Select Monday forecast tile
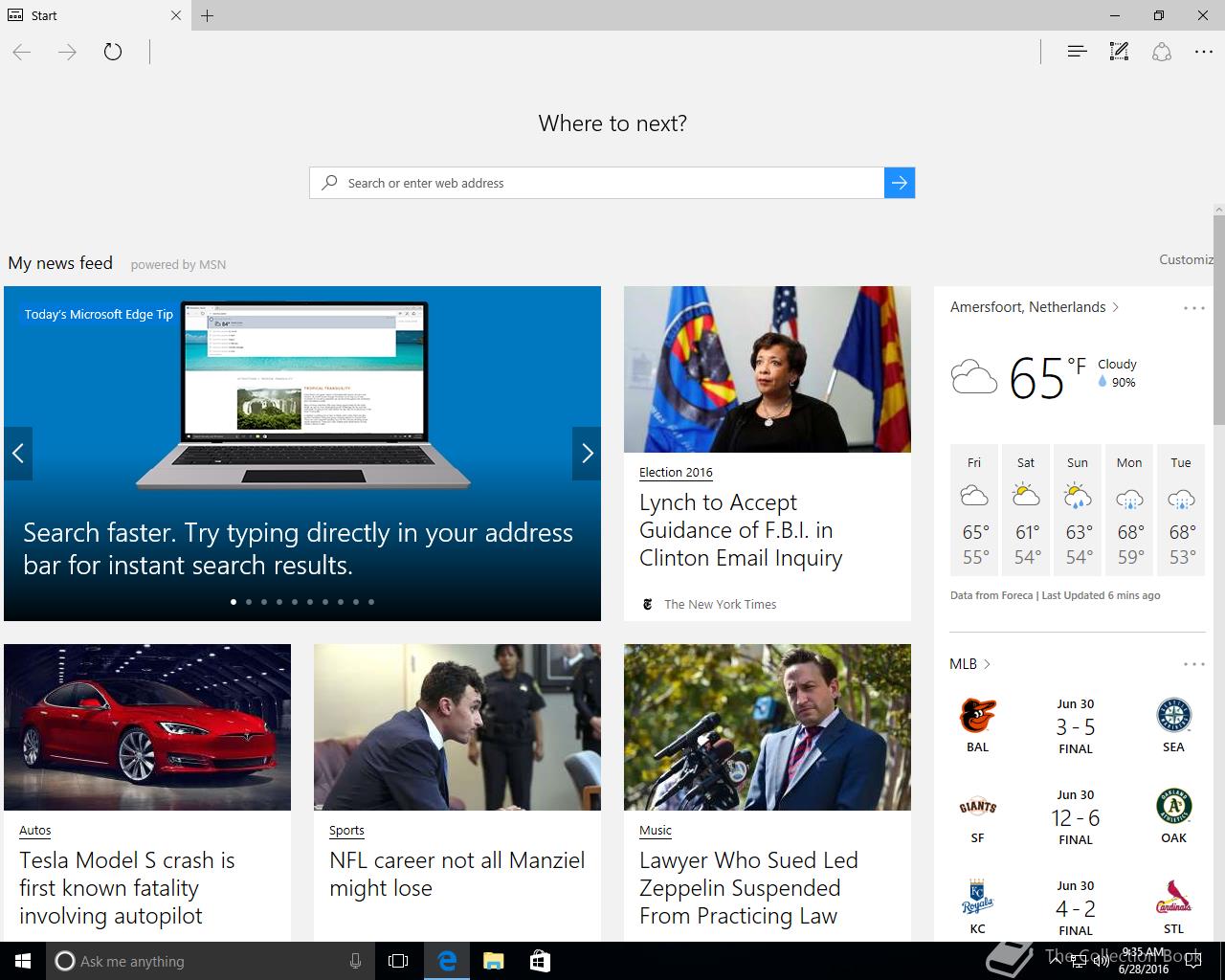This screenshot has height=980, width=1225. pos(1129,510)
